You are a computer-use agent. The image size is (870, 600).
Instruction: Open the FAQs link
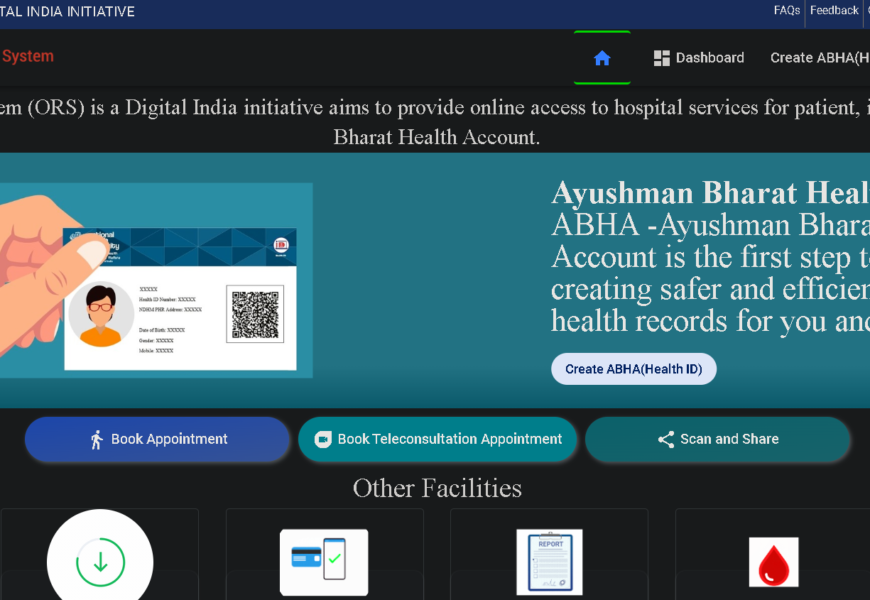[787, 11]
